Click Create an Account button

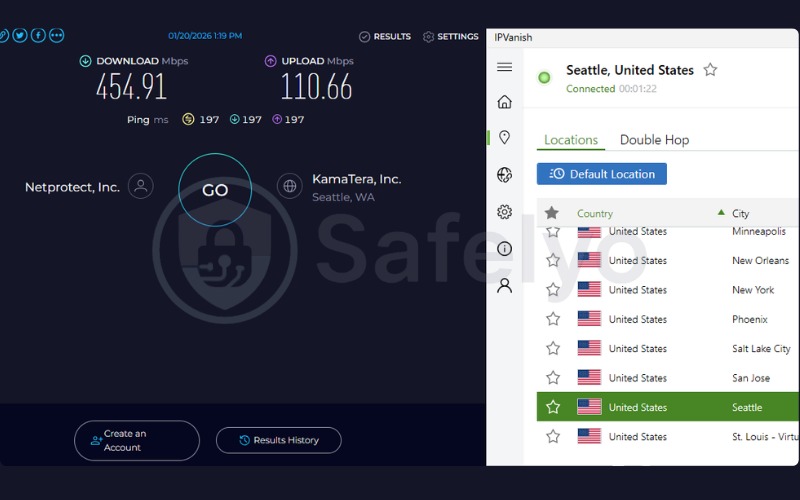(137, 440)
